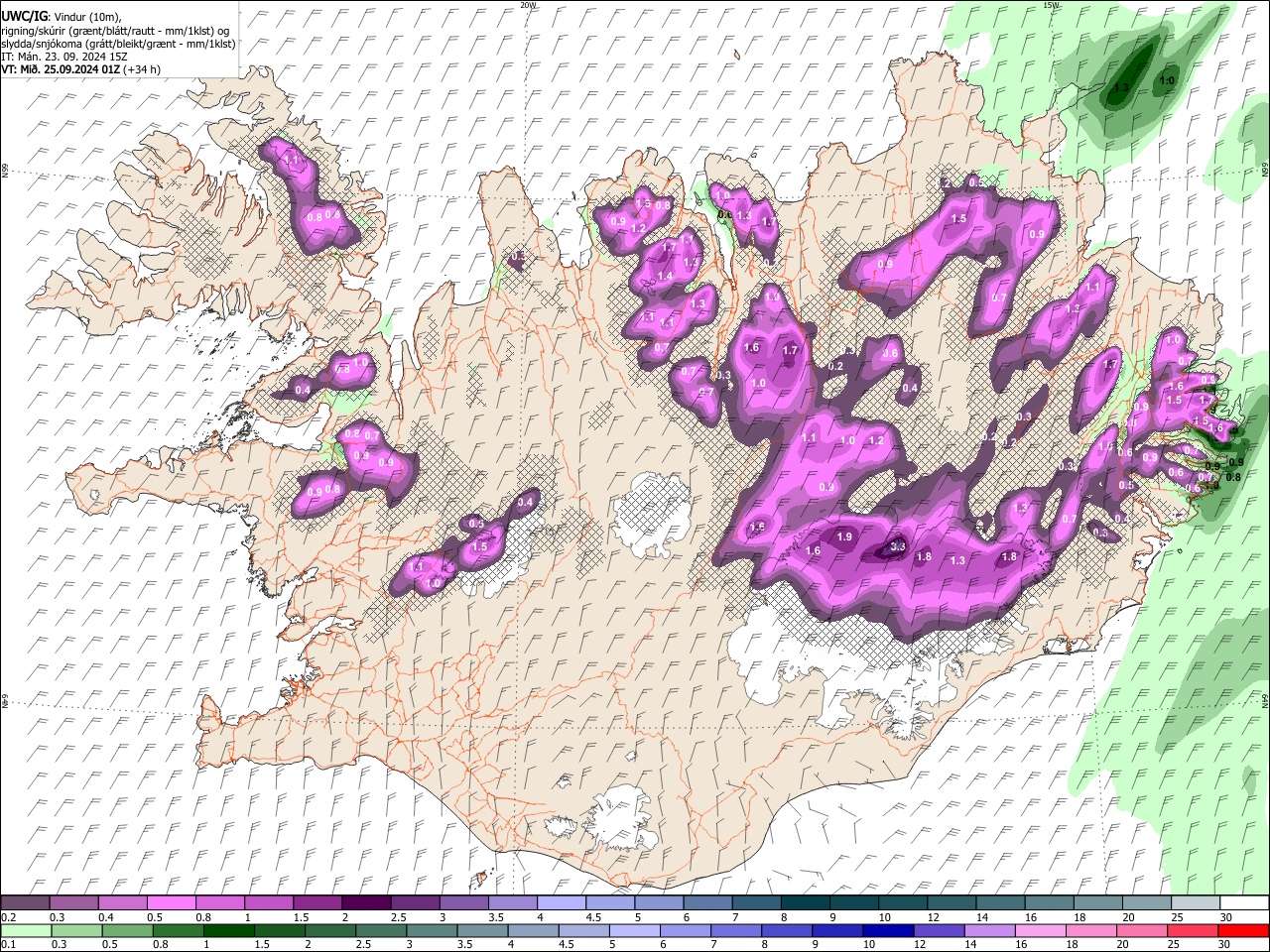1270x952 pixels.
Task: Click the 3.3 snowfall maximum value on map
Action: (899, 546)
